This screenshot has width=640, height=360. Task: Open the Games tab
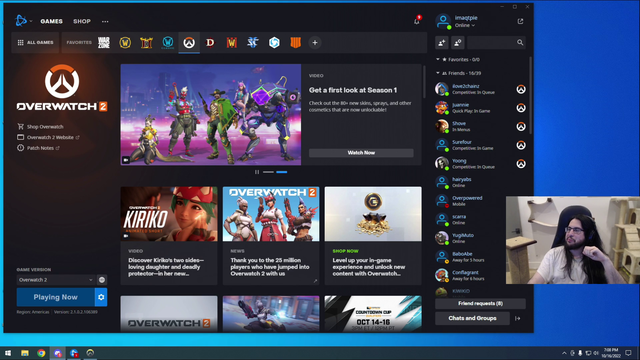pos(51,21)
